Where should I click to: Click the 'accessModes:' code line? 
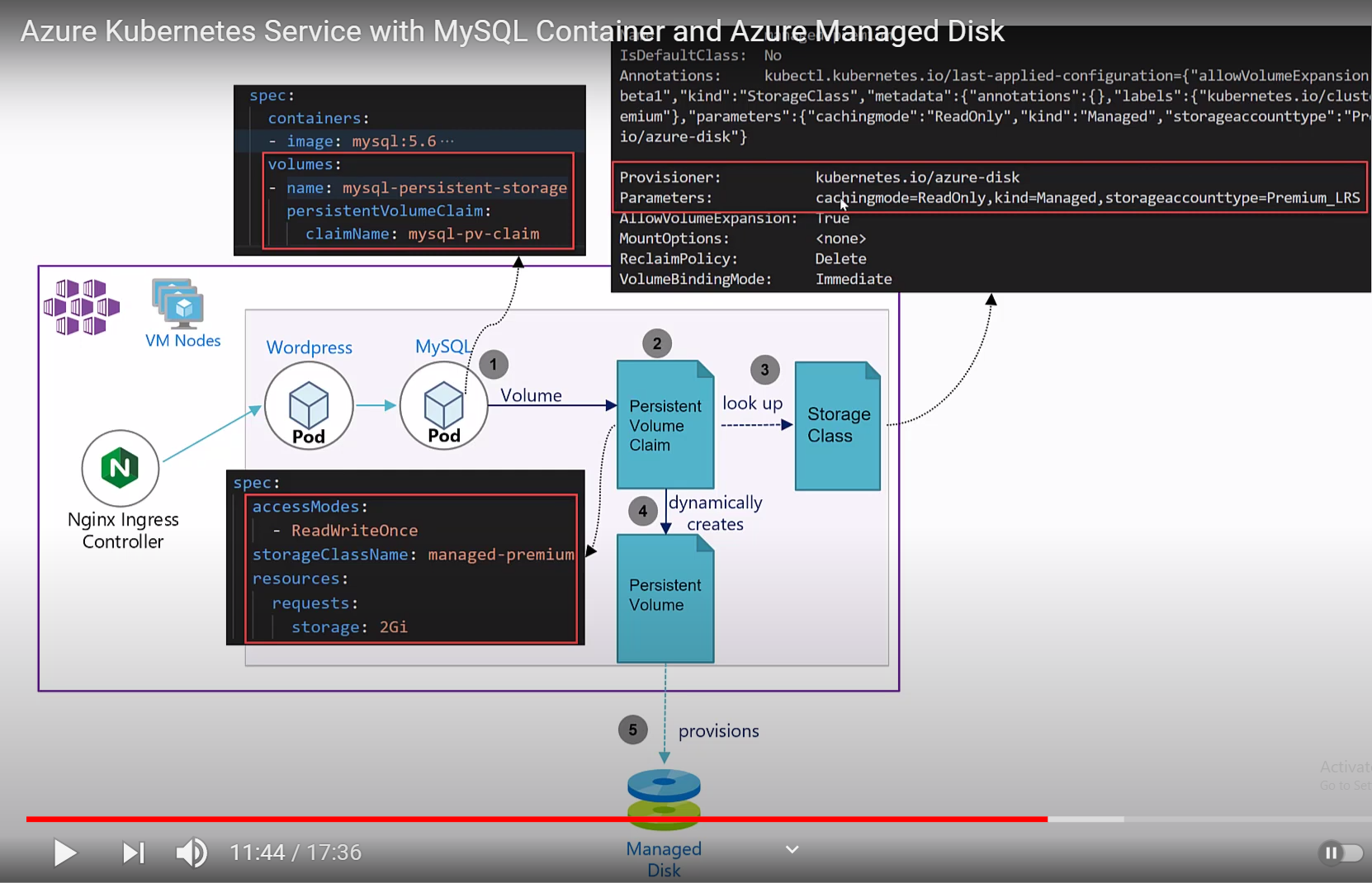tap(310, 507)
